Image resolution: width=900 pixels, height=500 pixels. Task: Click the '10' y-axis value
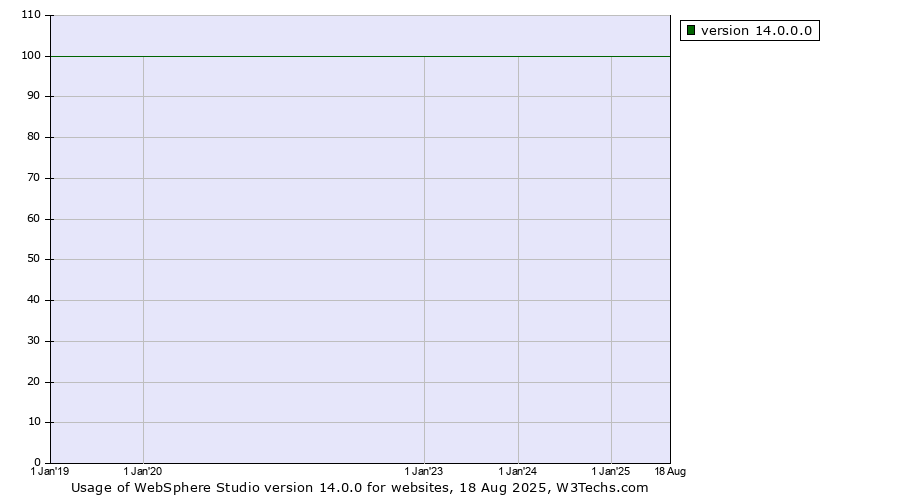(x=33, y=422)
